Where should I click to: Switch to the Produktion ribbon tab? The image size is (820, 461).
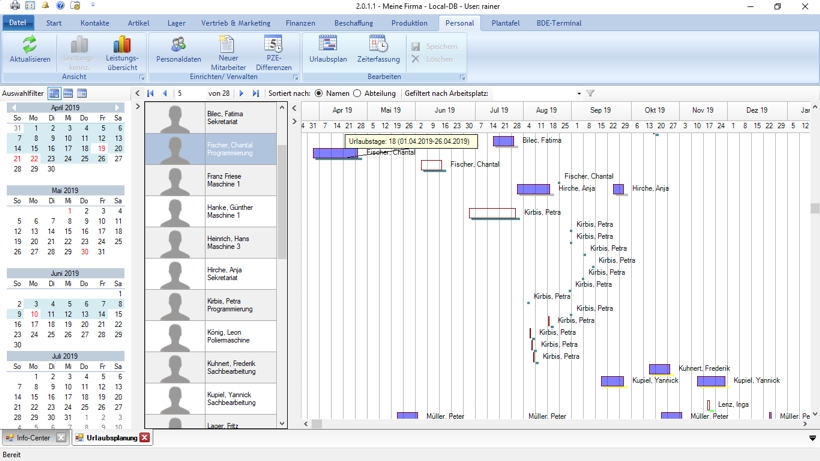click(409, 23)
